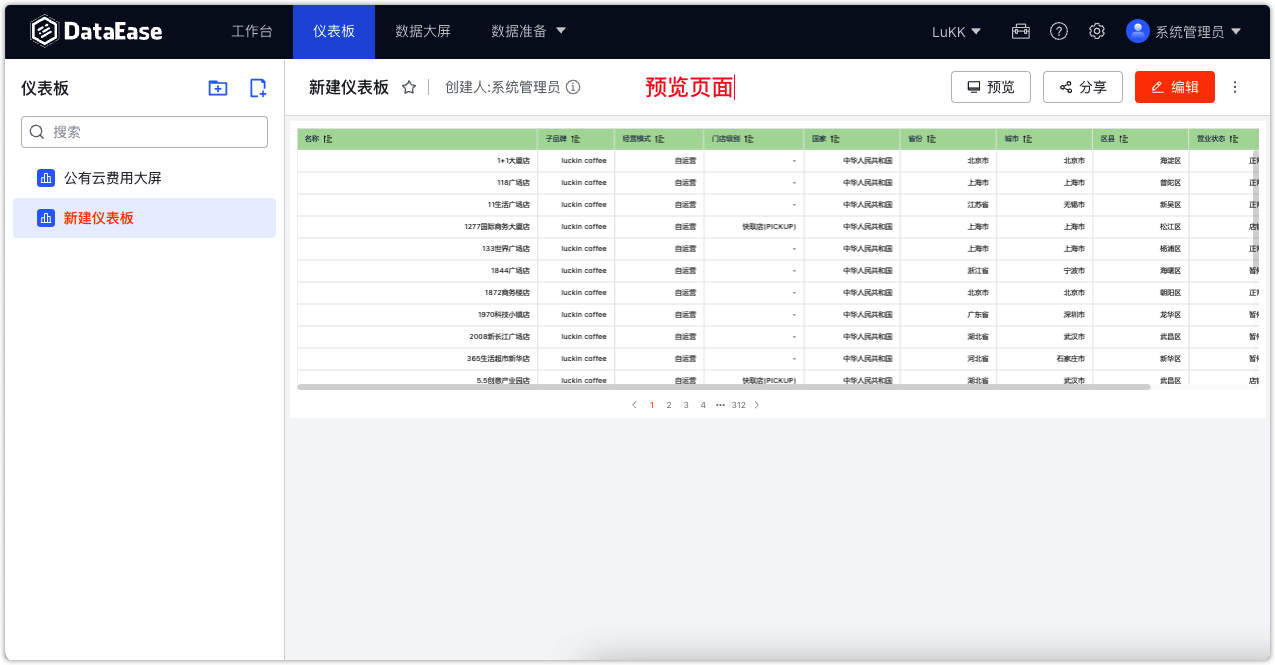Click the 分享 share button

[x=1083, y=87]
